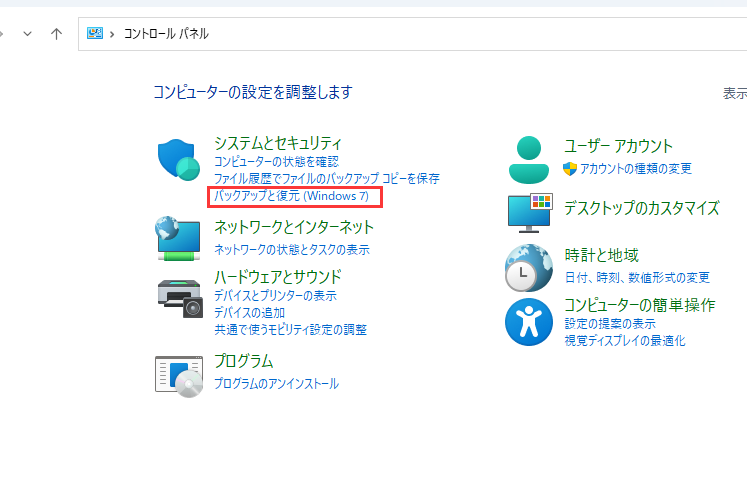This screenshot has width=747, height=478.
Task: Open the User Accounts person icon
Action: 529,160
